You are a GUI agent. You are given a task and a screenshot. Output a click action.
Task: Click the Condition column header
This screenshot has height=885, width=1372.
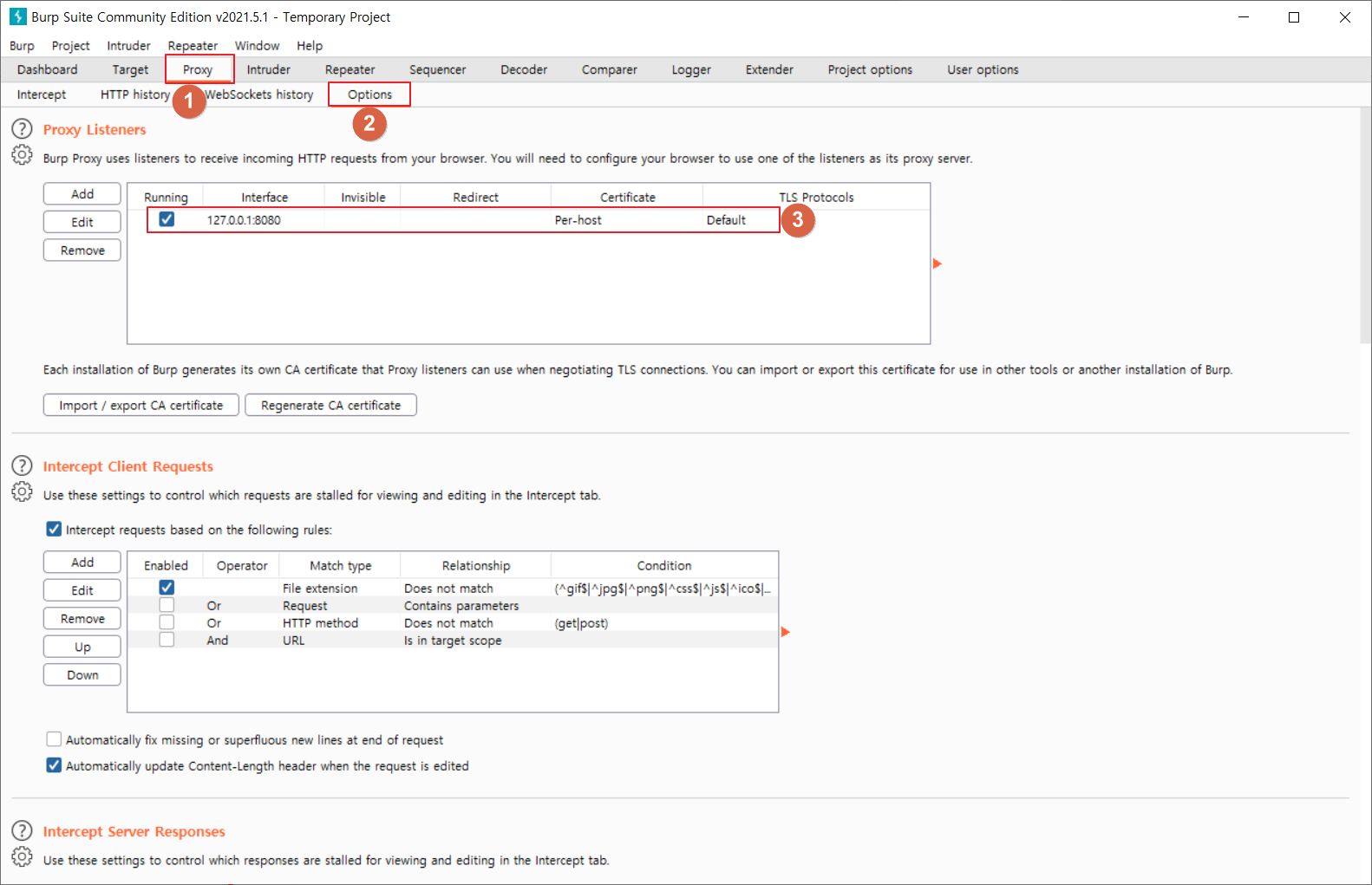[664, 566]
